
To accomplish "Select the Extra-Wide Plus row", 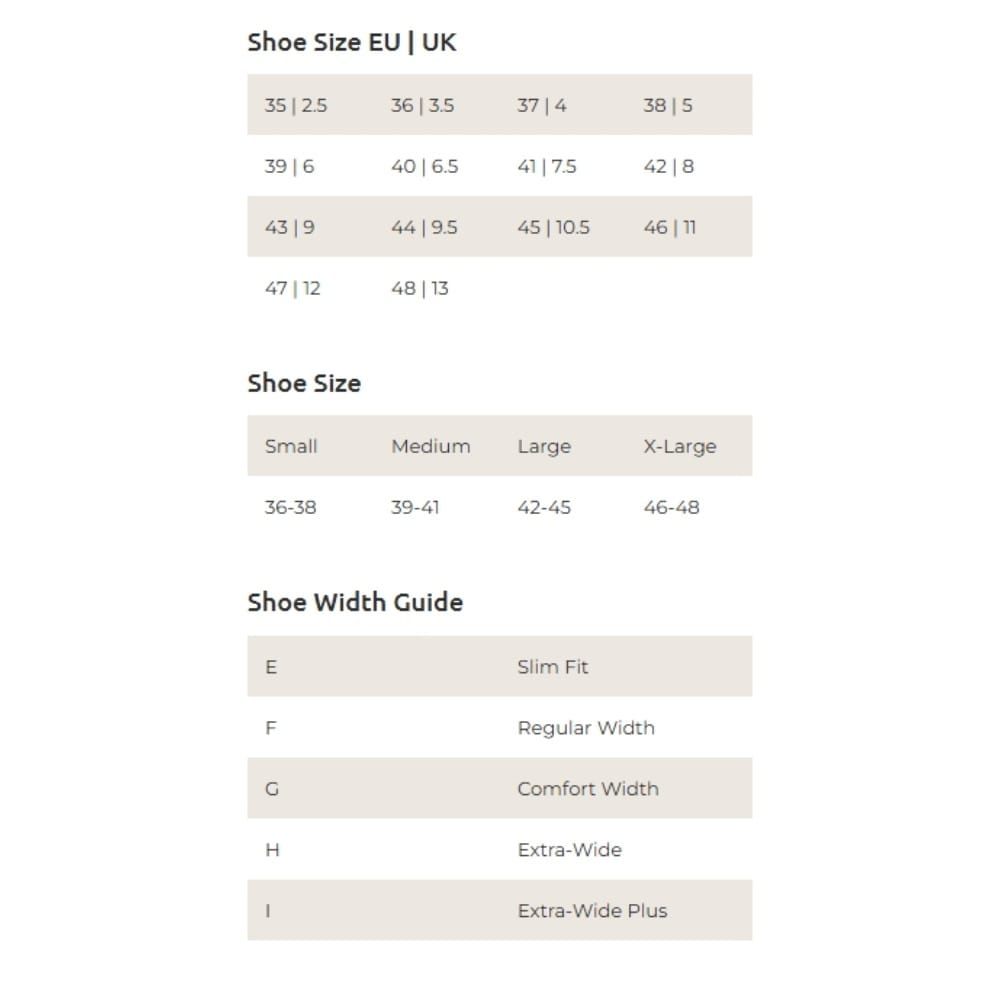I will 500,910.
